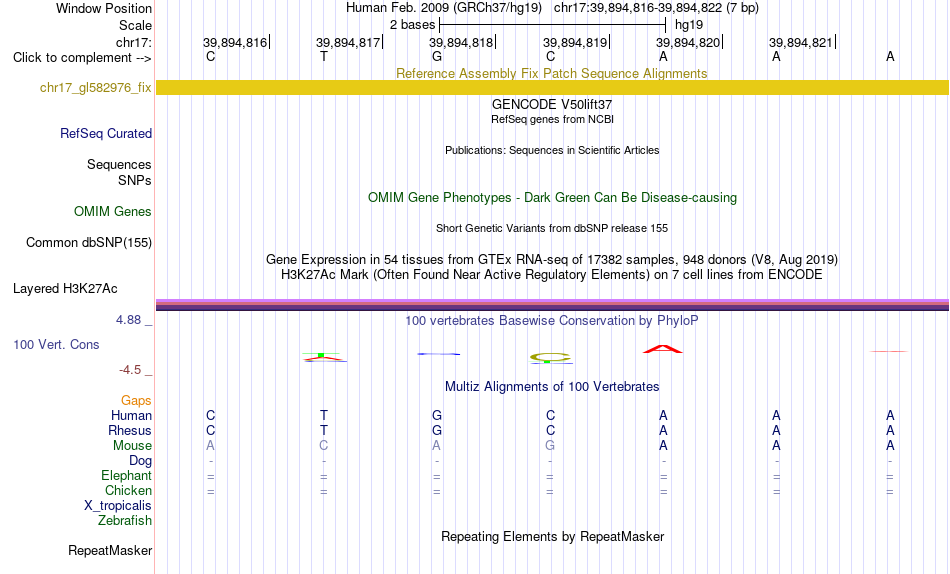Select the Rhesus species row label
Viewport: 950px width, 574px height.
coord(130,430)
